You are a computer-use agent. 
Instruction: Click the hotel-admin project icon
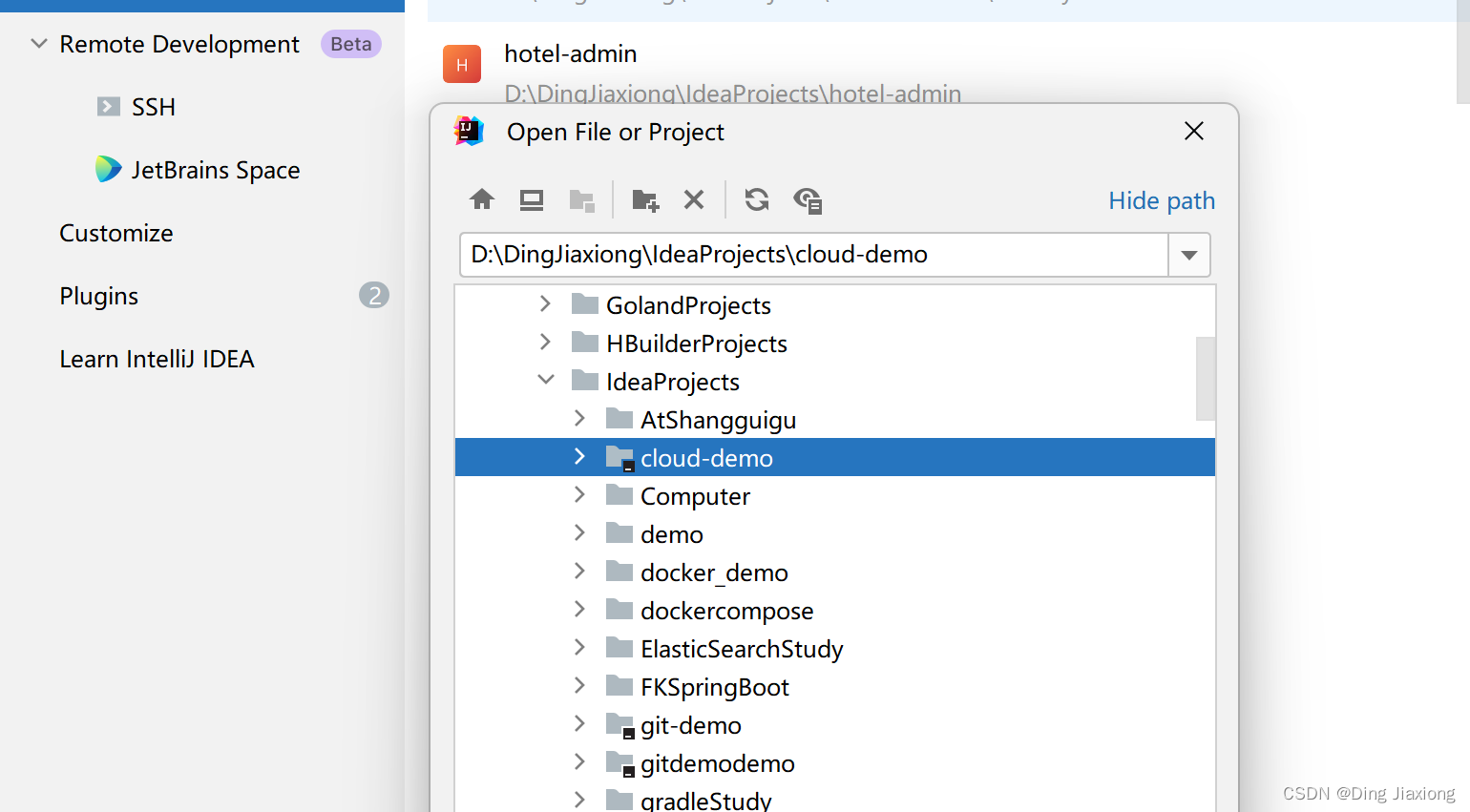click(x=462, y=64)
